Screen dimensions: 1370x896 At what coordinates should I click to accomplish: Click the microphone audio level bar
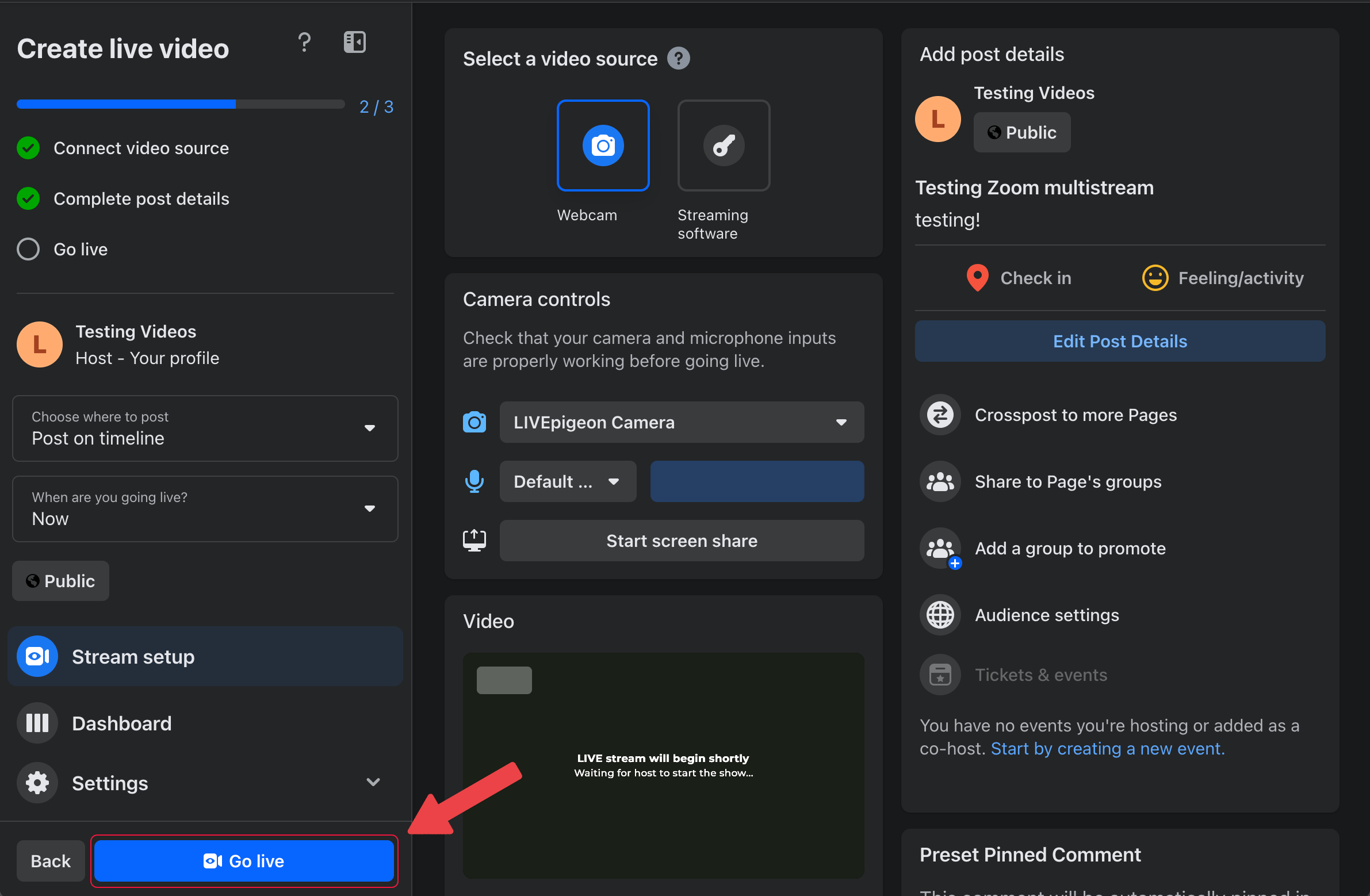pos(756,482)
